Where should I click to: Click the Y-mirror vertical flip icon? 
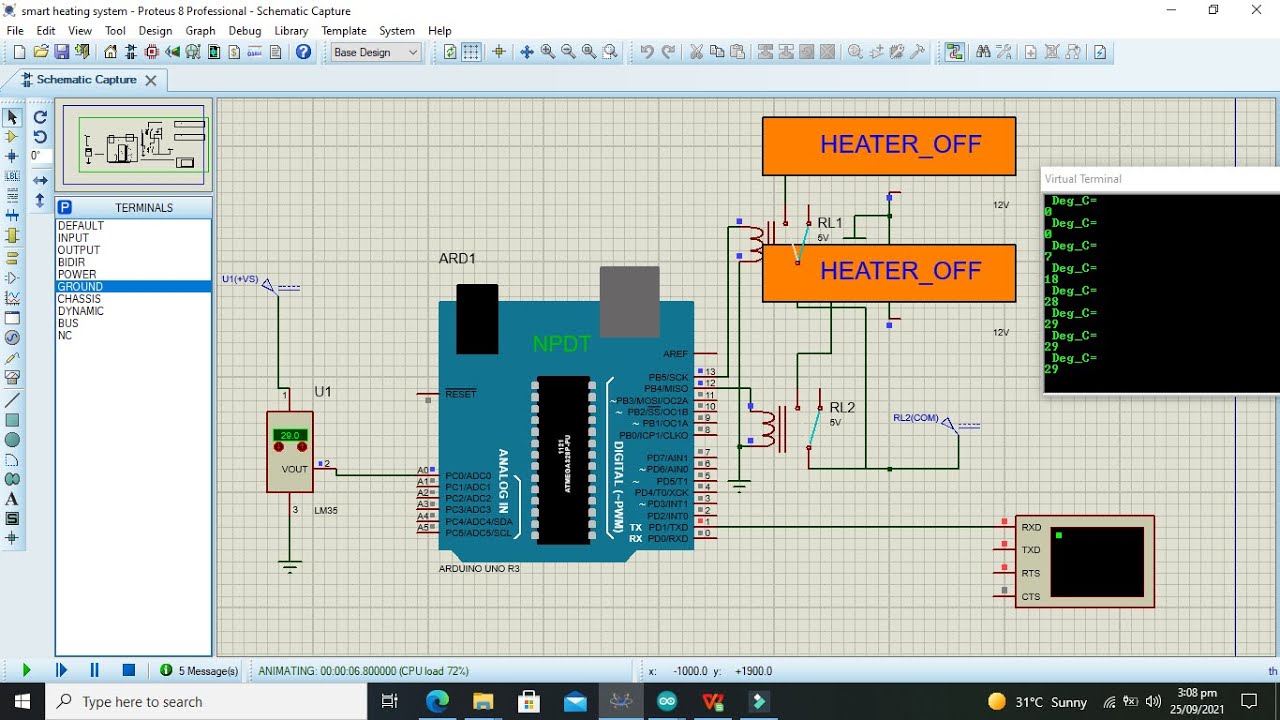pos(40,200)
